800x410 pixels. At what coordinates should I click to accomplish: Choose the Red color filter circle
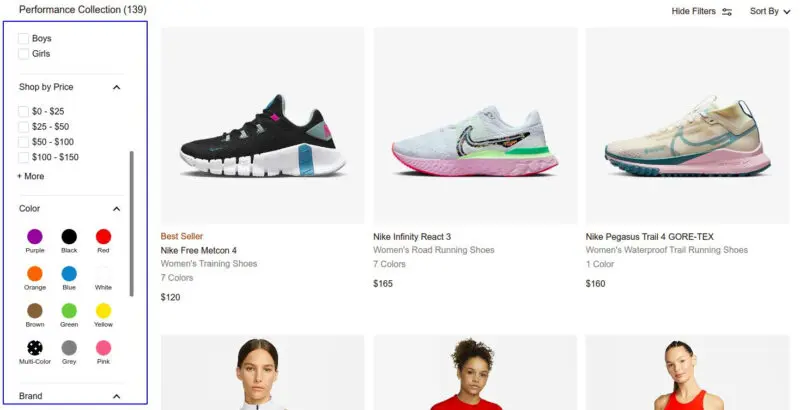pos(103,237)
